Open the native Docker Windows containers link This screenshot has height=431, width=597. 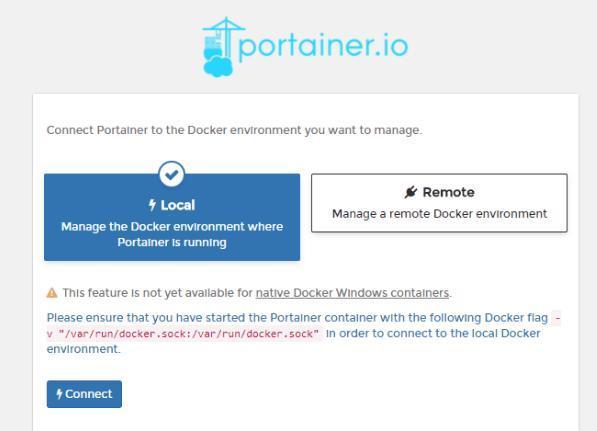click(352, 293)
